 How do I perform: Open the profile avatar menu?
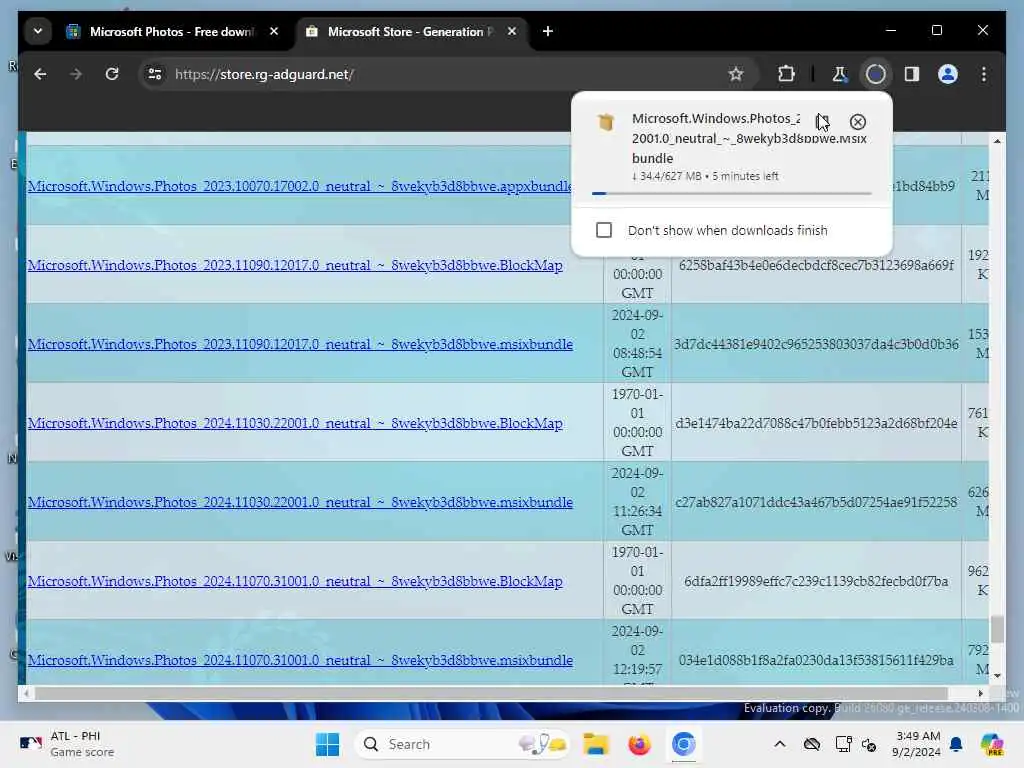[x=948, y=74]
